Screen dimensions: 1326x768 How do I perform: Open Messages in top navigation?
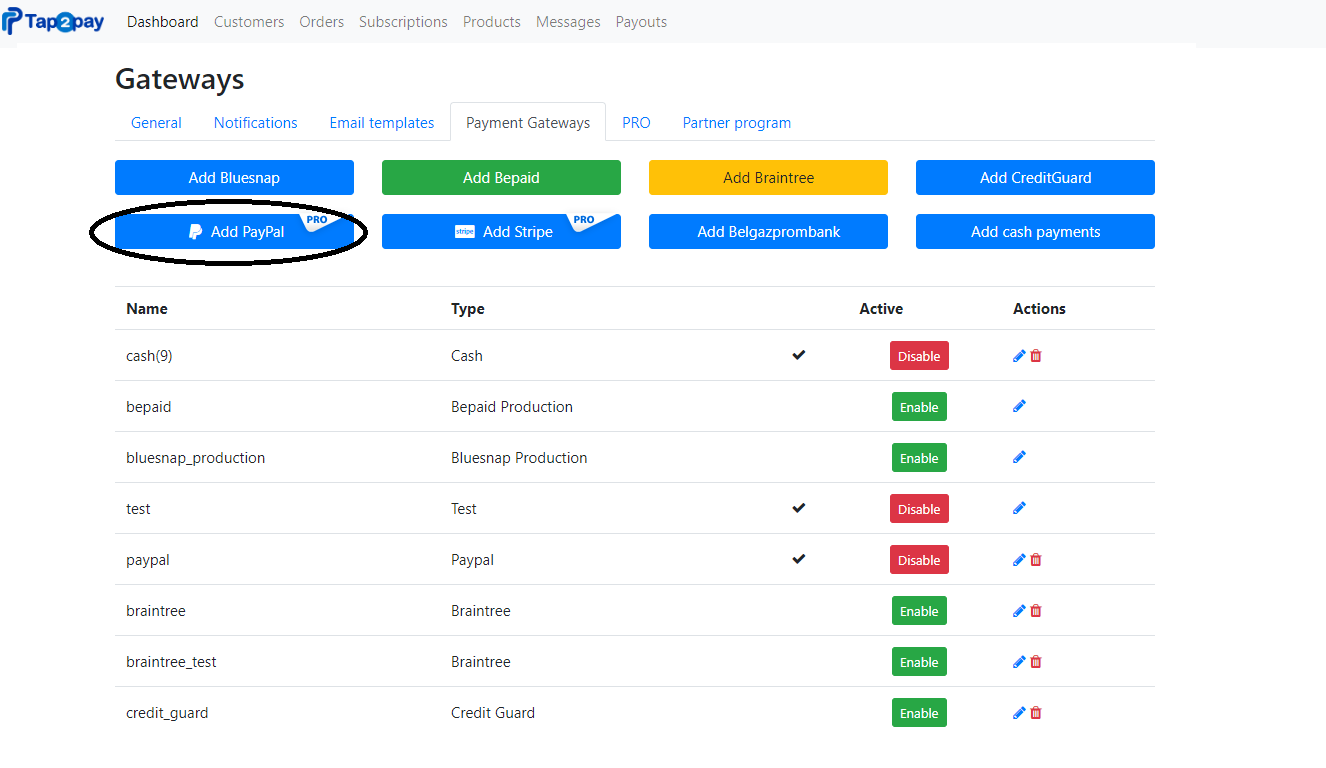568,22
